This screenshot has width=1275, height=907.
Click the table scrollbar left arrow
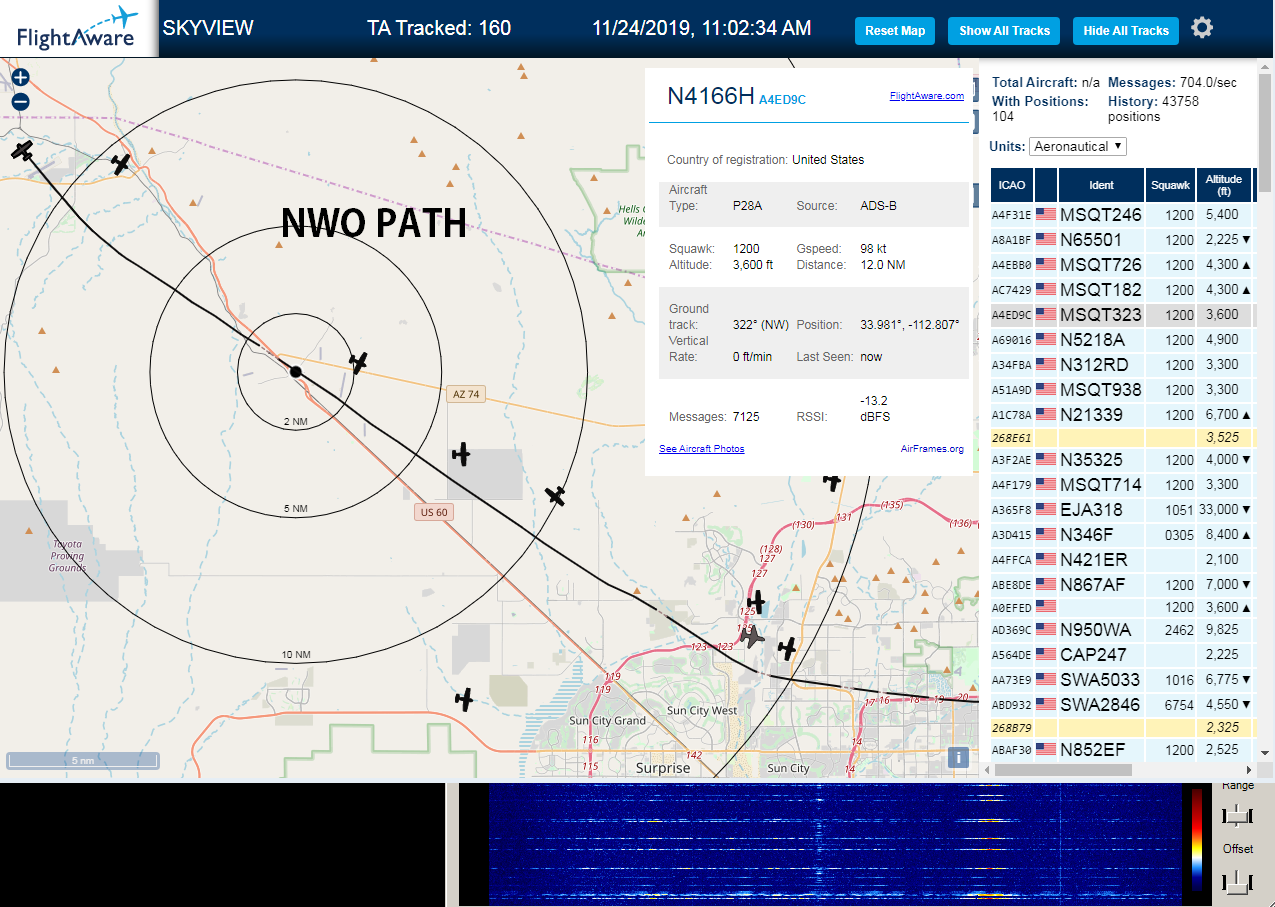pos(986,770)
